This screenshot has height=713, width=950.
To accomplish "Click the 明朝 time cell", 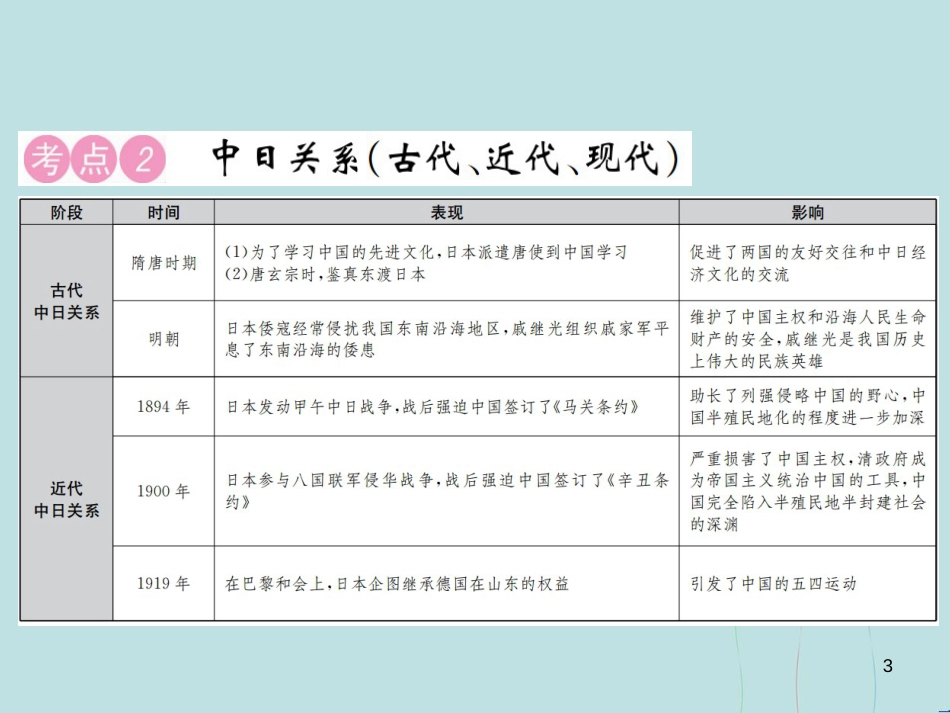I will [x=164, y=339].
